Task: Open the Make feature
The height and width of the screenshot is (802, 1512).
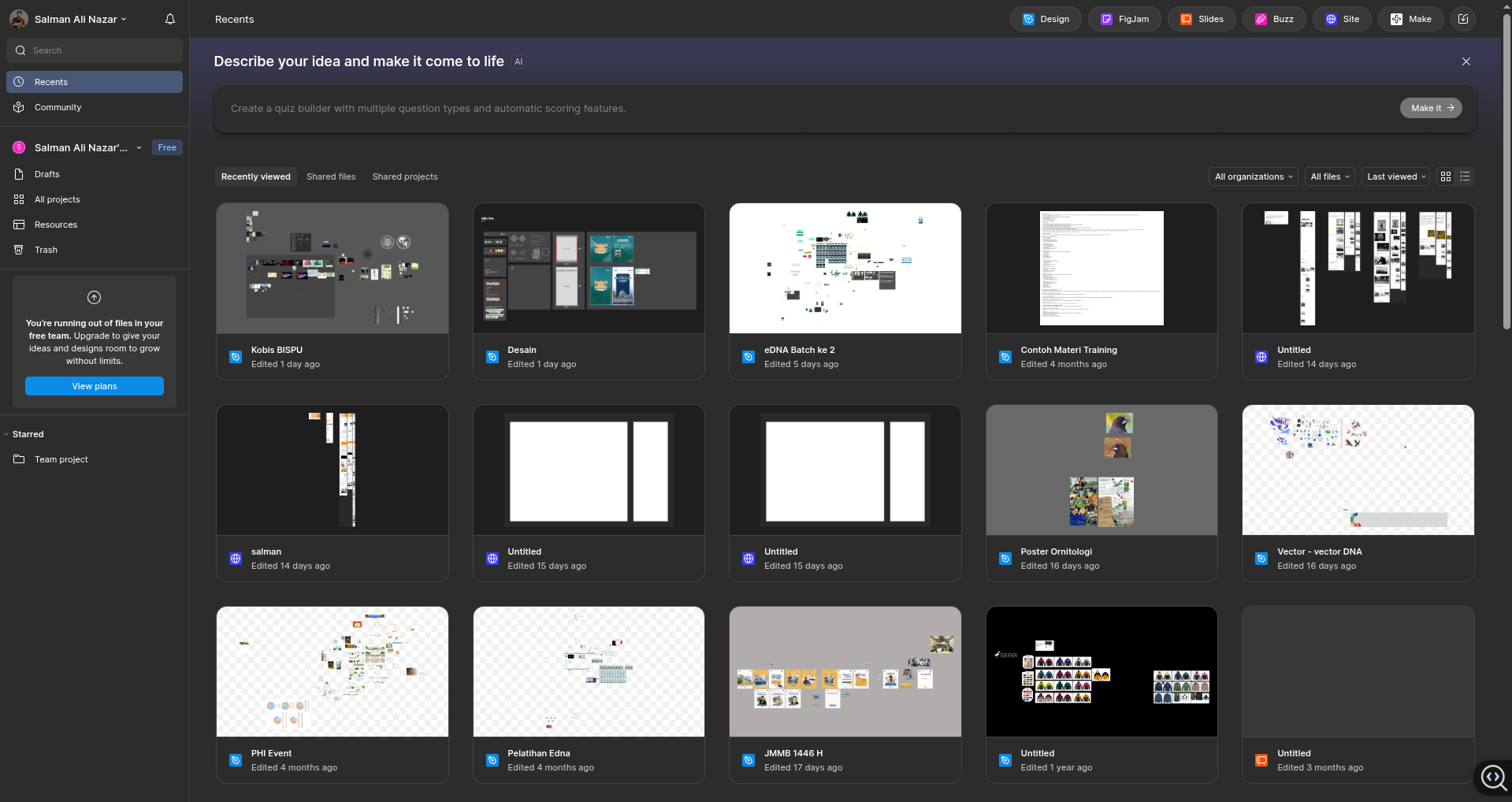Action: click(1410, 18)
